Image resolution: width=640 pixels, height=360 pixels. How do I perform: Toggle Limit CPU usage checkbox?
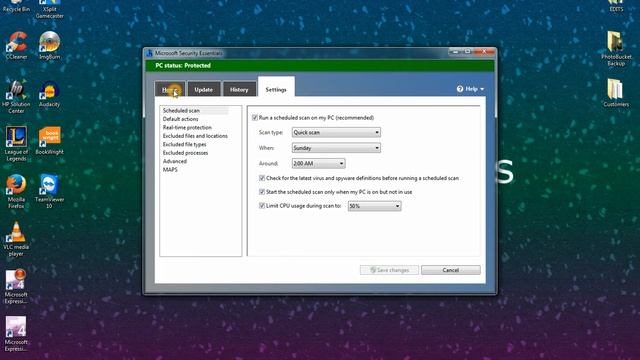262,206
